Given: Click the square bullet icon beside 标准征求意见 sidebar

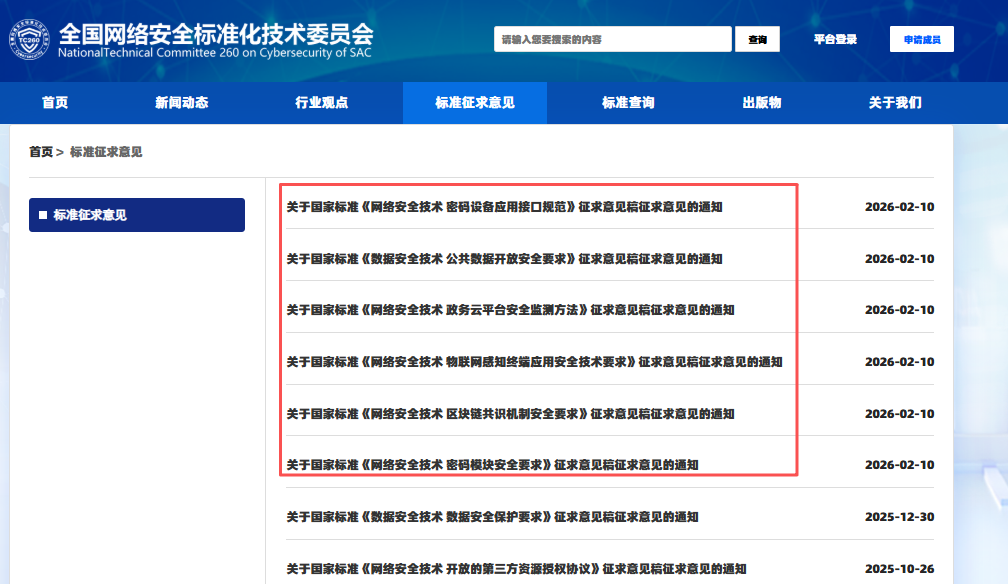Looking at the screenshot, I should (41, 214).
